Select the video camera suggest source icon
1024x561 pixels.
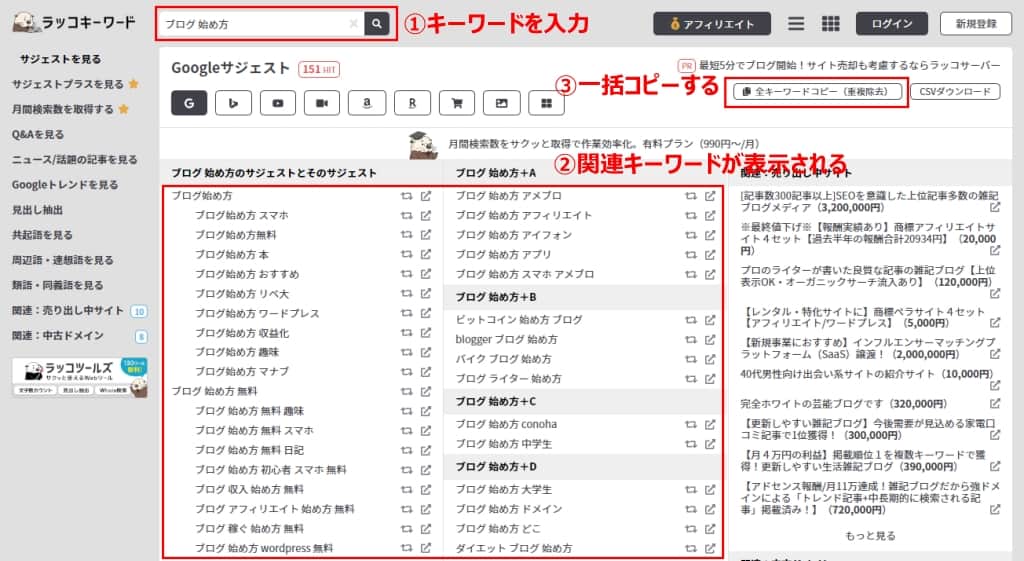click(x=322, y=103)
